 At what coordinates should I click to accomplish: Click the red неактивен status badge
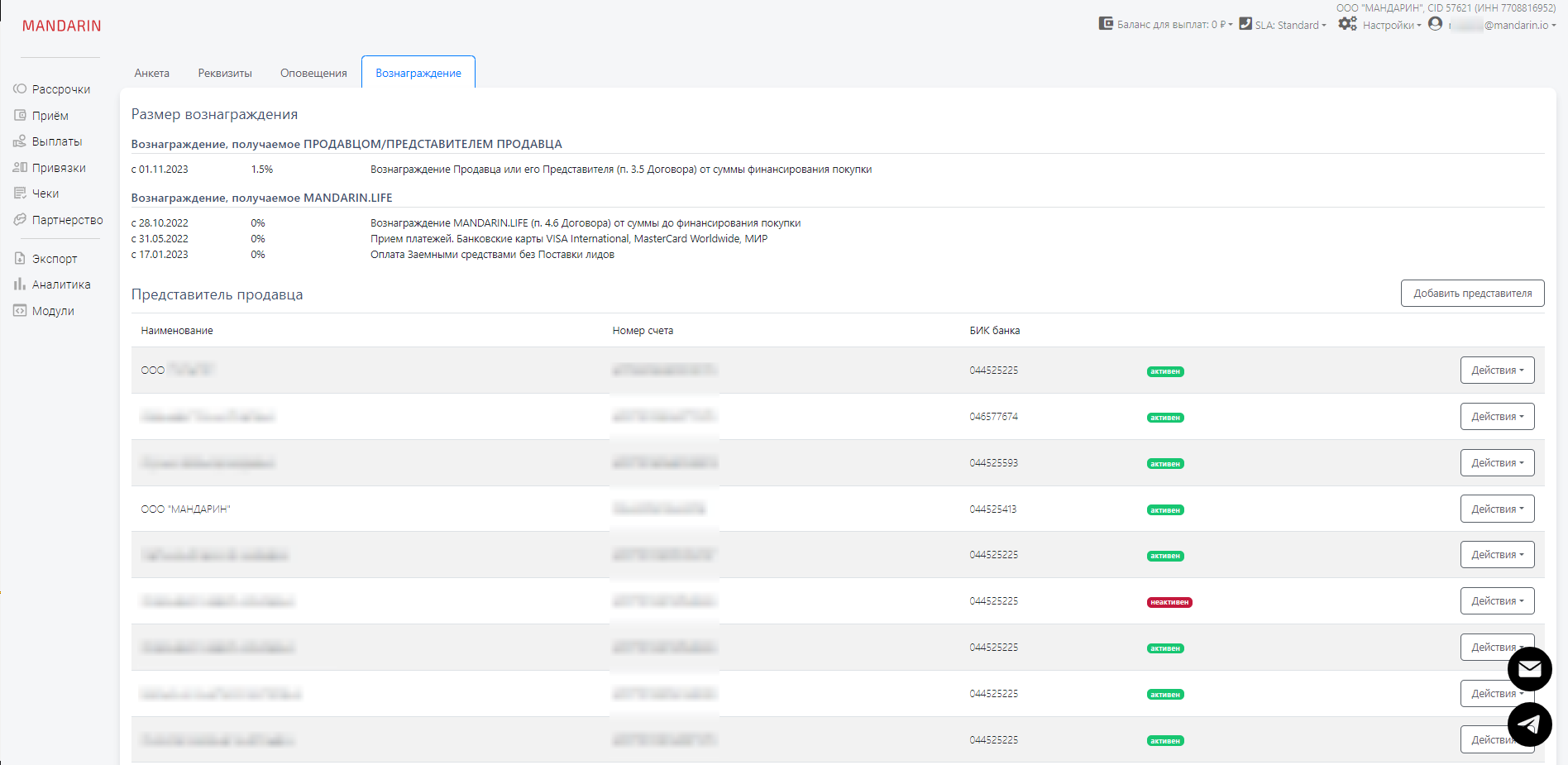[x=1169, y=602]
